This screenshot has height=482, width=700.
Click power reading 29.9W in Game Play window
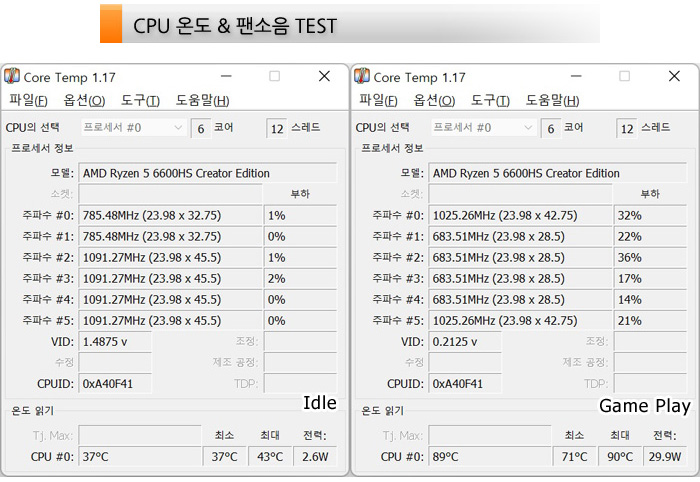pos(665,456)
